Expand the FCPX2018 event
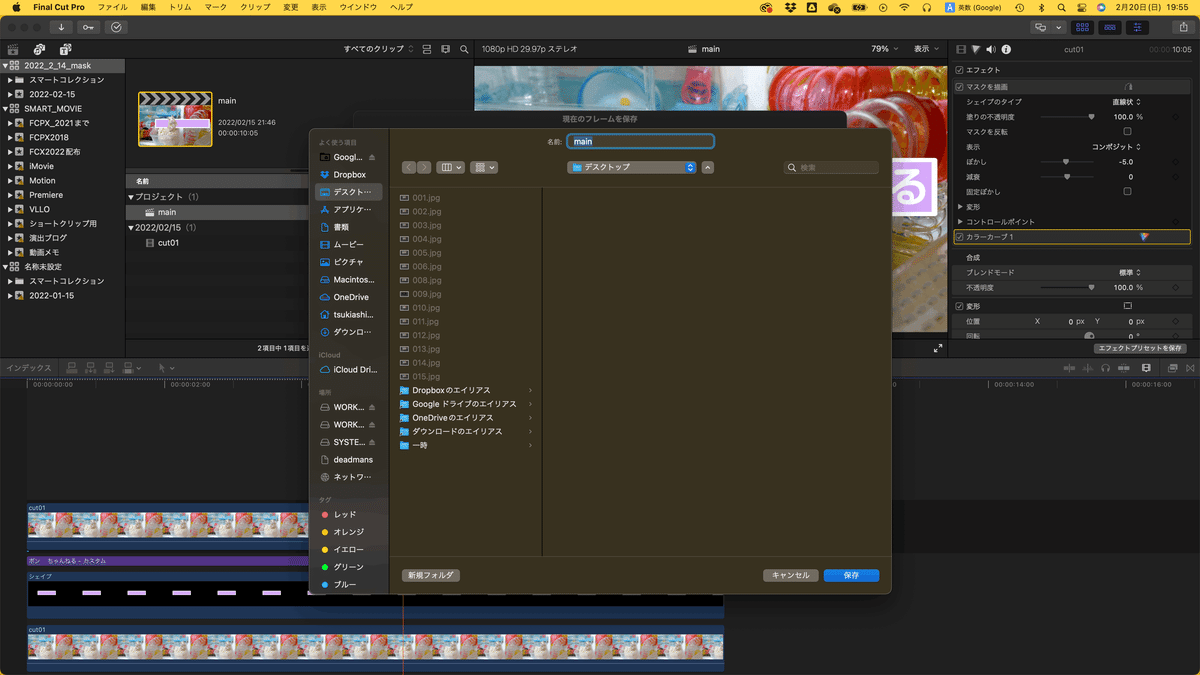 10,137
